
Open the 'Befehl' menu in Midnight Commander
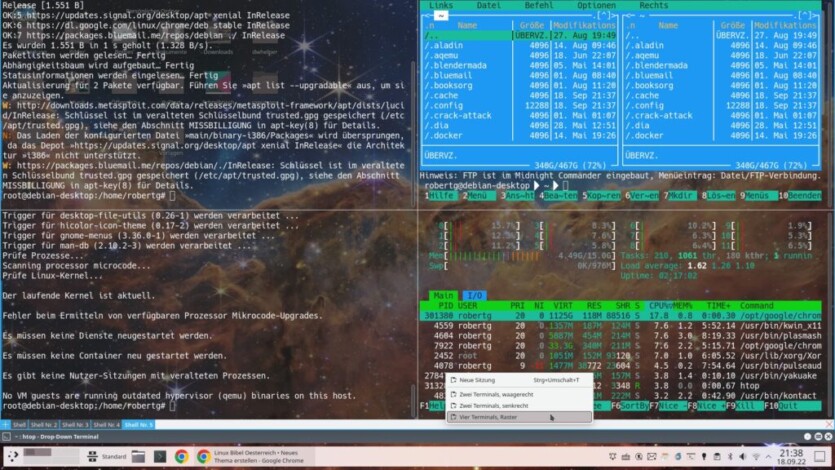tap(538, 5)
